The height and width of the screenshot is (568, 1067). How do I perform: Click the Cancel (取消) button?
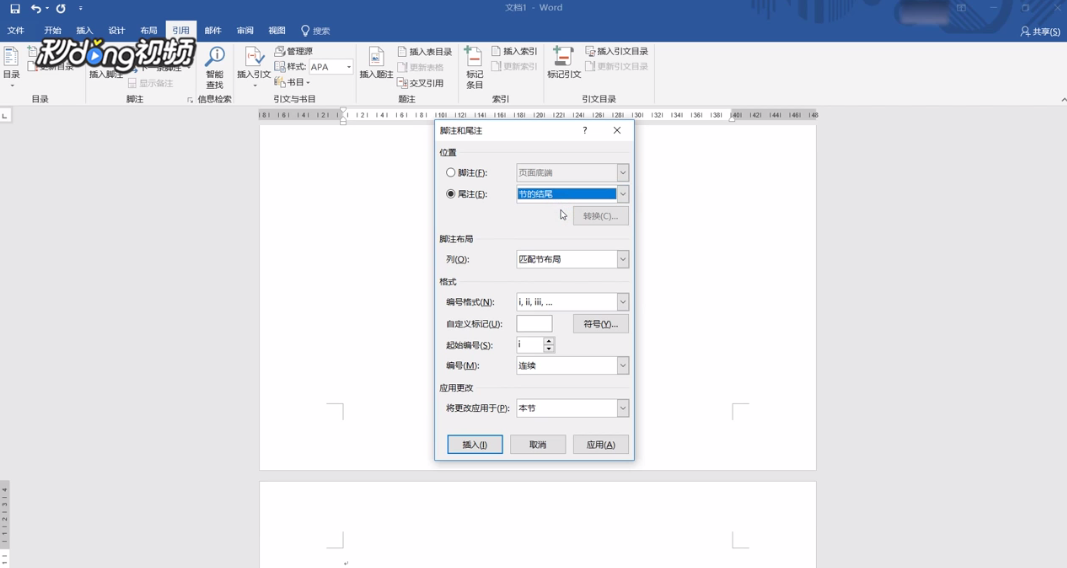[x=538, y=445]
